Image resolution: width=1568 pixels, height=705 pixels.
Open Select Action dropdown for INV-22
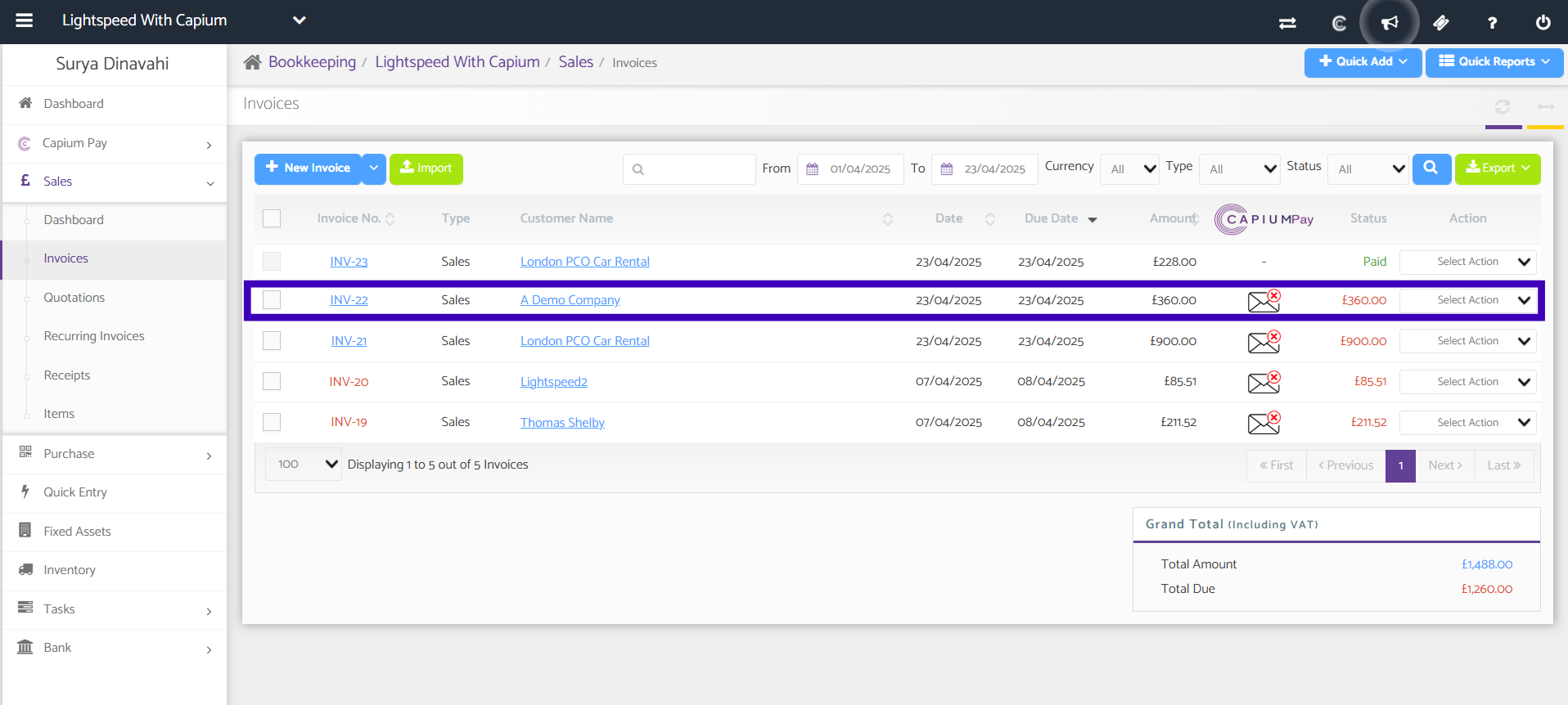click(x=1468, y=300)
